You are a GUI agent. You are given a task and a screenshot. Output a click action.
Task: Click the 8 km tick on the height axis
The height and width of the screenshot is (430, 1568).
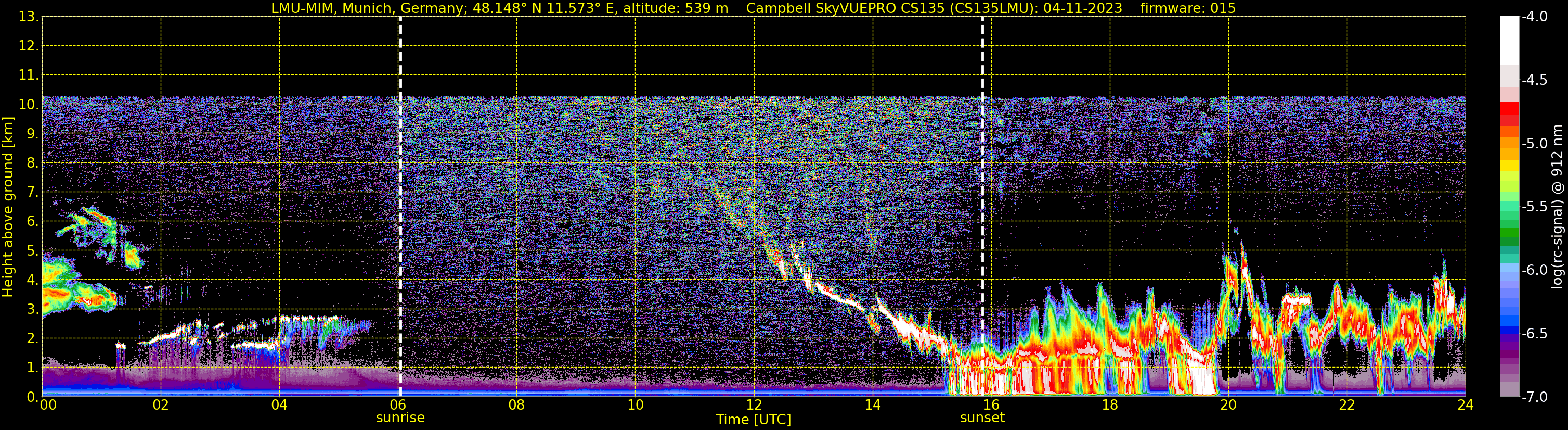tap(32, 163)
